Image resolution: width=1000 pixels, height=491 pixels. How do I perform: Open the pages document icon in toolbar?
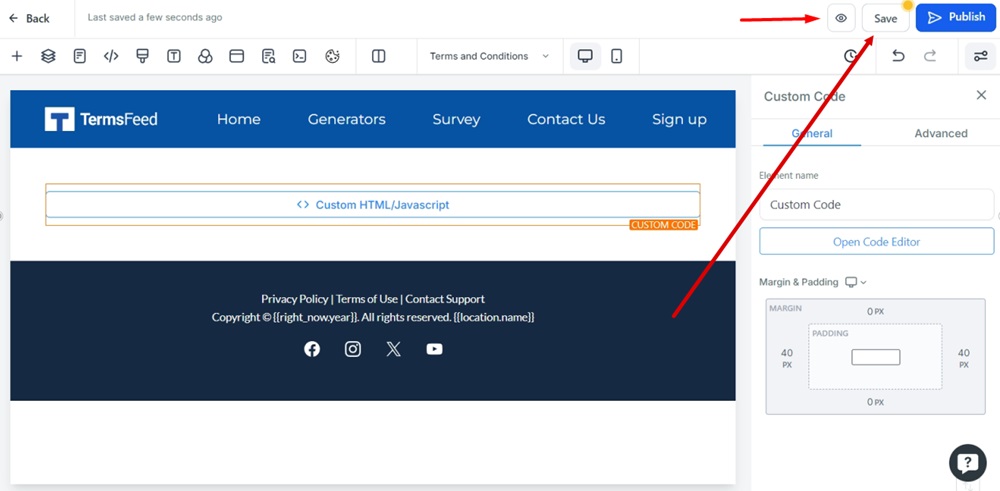tap(80, 56)
